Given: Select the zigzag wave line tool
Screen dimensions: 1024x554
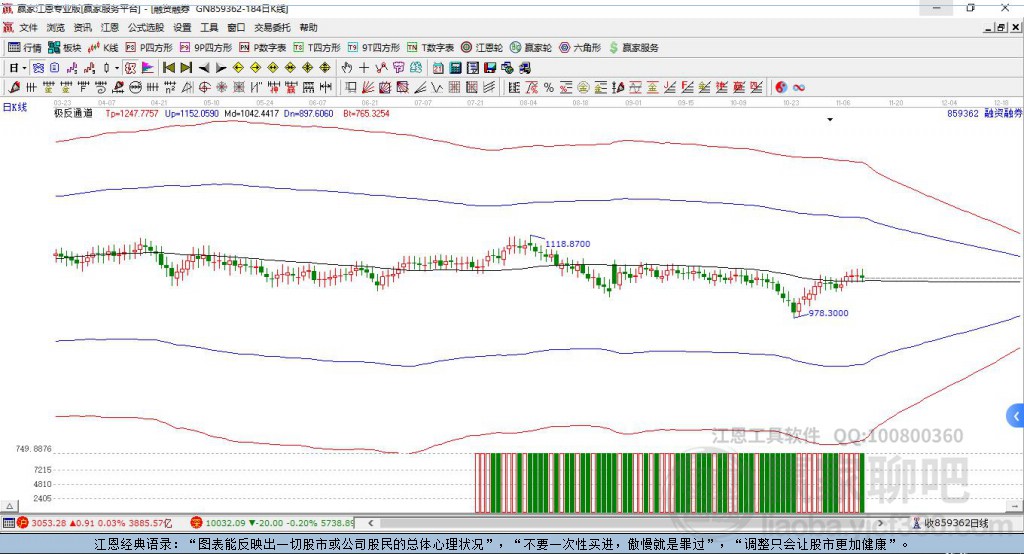Looking at the screenshot, I should pos(436,88).
